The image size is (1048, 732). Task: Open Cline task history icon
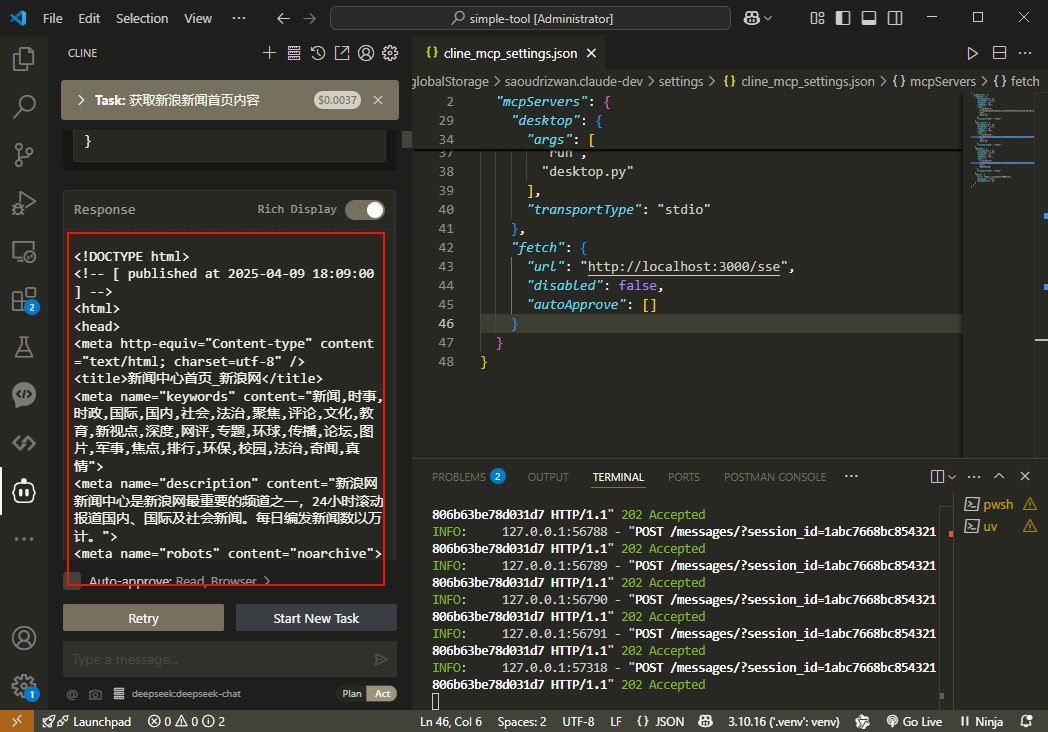(x=318, y=53)
